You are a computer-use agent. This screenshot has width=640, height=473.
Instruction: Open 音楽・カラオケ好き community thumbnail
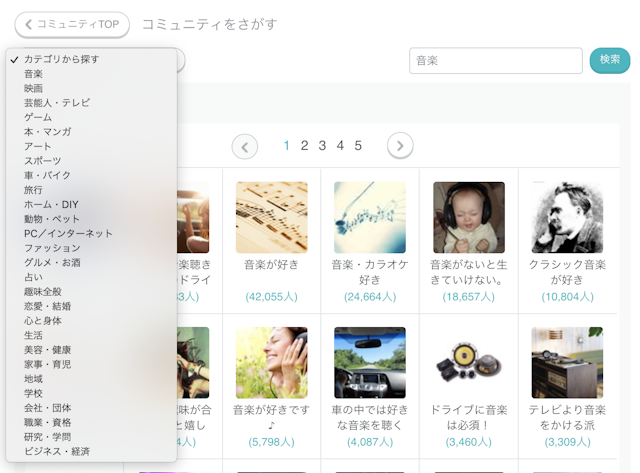pyautogui.click(x=370, y=218)
